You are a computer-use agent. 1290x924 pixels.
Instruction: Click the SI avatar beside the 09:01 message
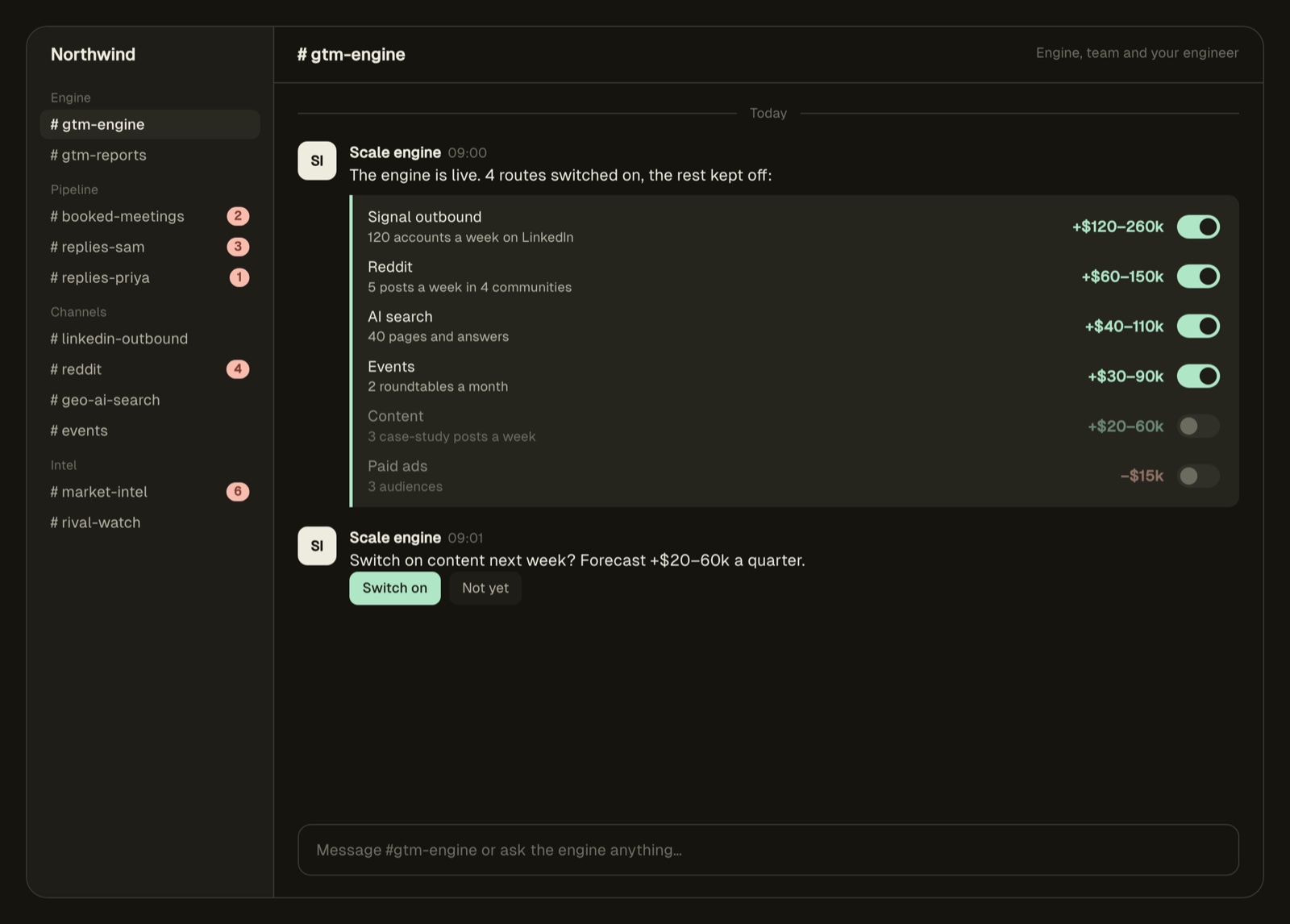[317, 546]
